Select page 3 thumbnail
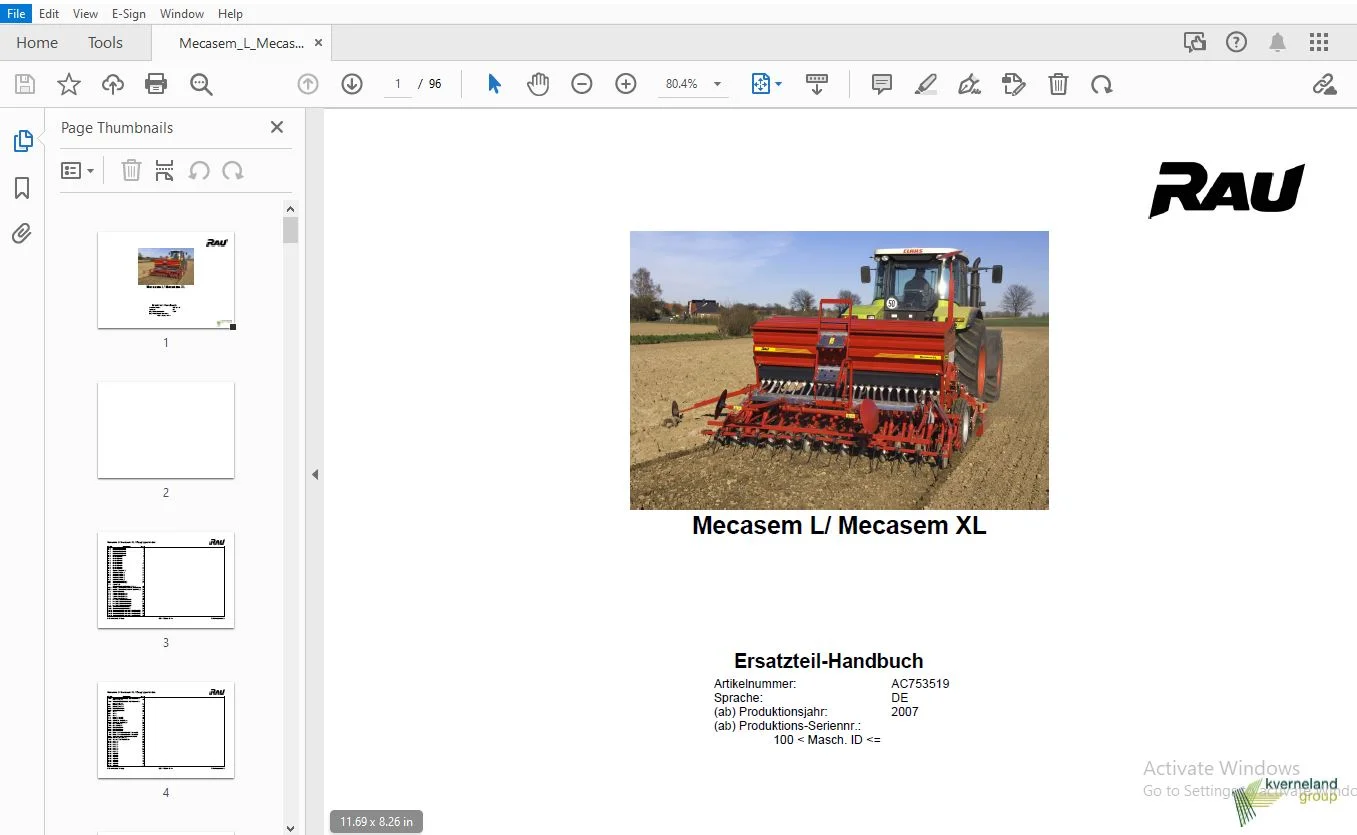The image size is (1357, 835). [x=166, y=580]
